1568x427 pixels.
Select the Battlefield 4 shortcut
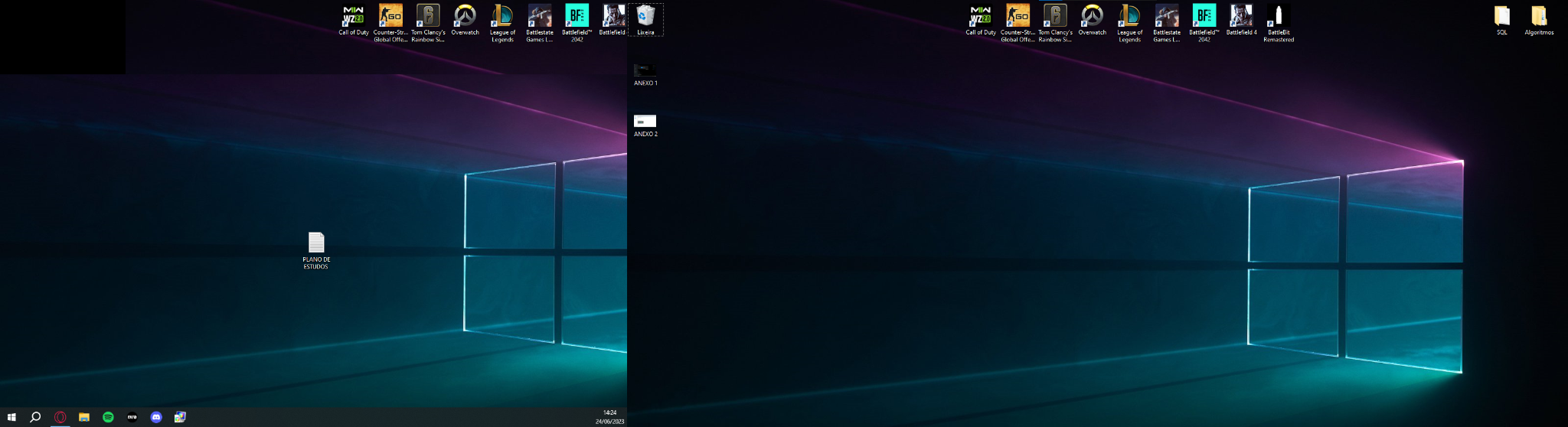pos(1241,20)
